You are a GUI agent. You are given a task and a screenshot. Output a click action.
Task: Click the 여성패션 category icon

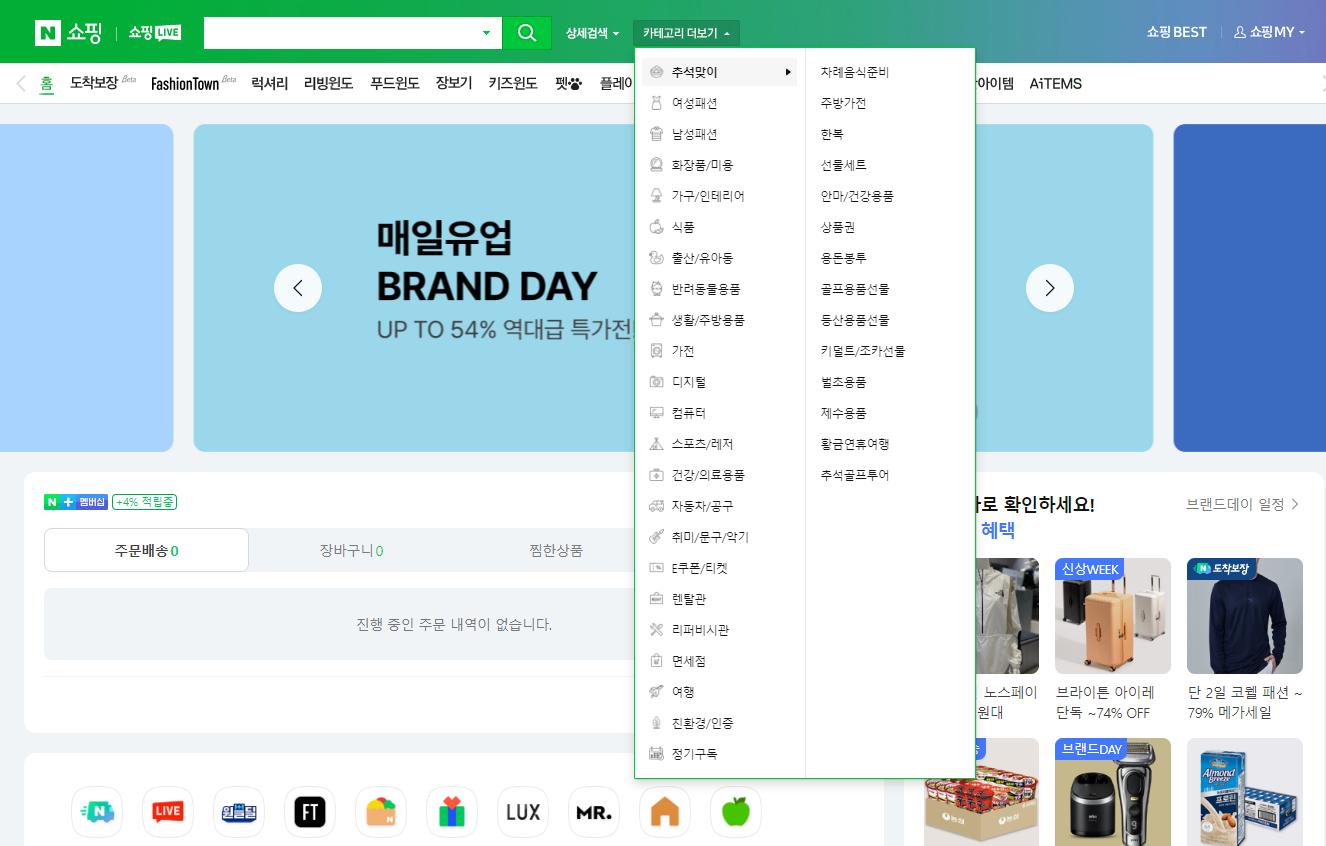pyautogui.click(x=656, y=103)
